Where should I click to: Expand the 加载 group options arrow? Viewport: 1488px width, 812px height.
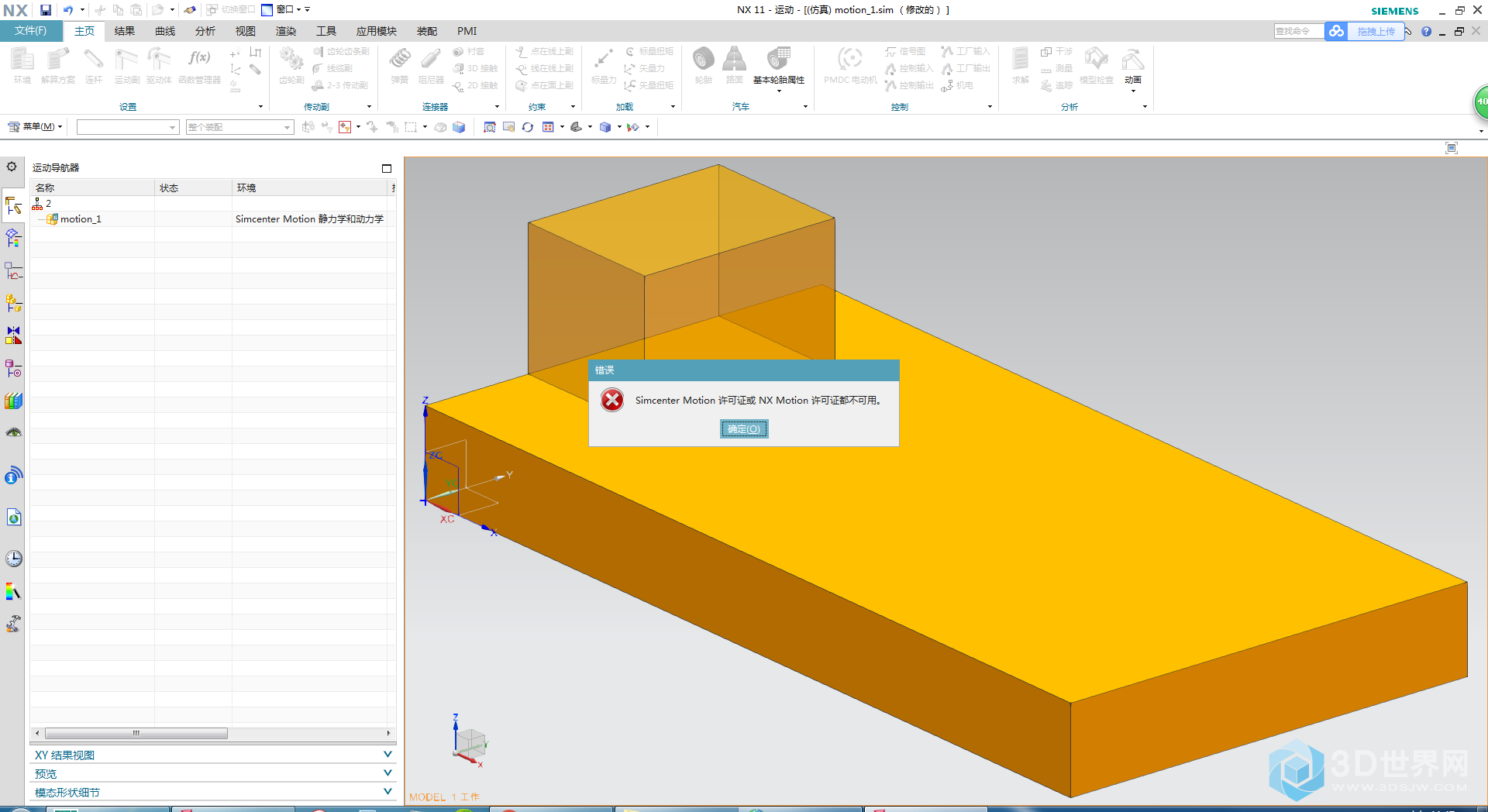673,107
